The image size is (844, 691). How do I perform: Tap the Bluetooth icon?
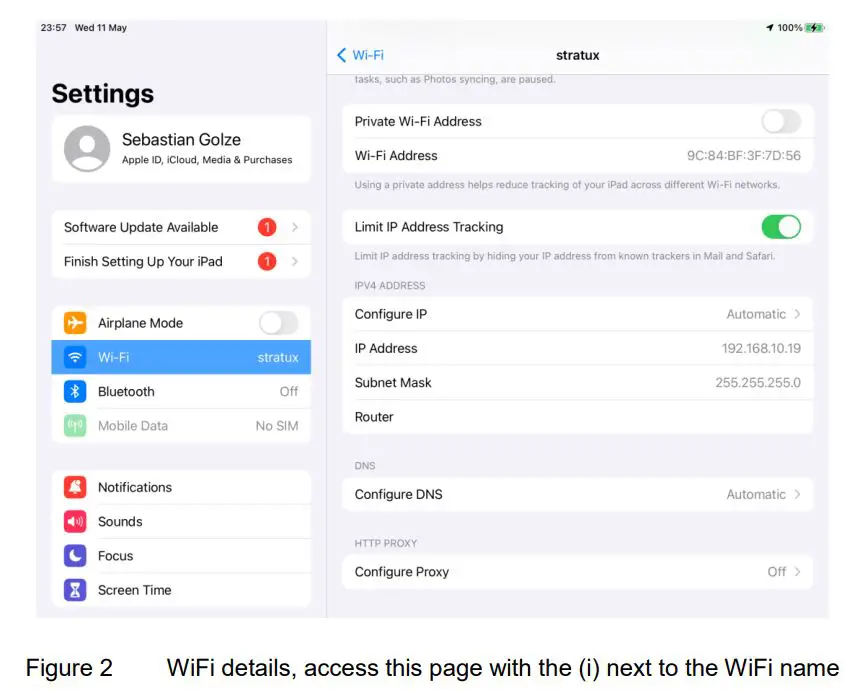[75, 391]
